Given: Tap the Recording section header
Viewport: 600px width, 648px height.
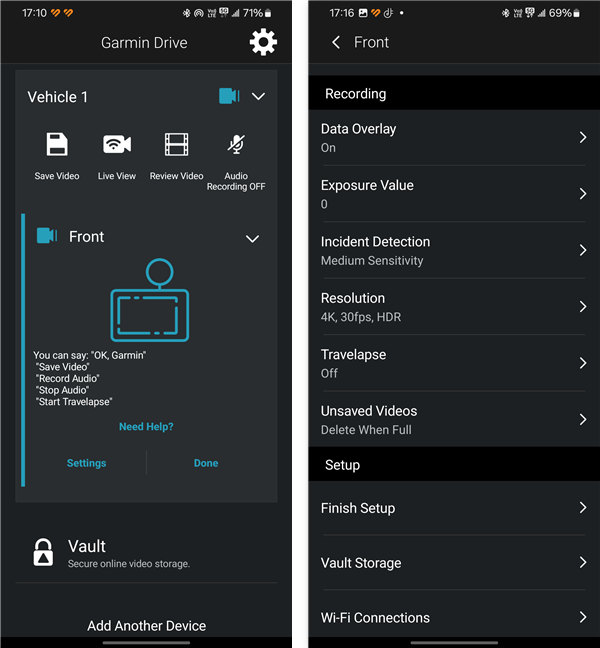Looking at the screenshot, I should pyautogui.click(x=454, y=93).
